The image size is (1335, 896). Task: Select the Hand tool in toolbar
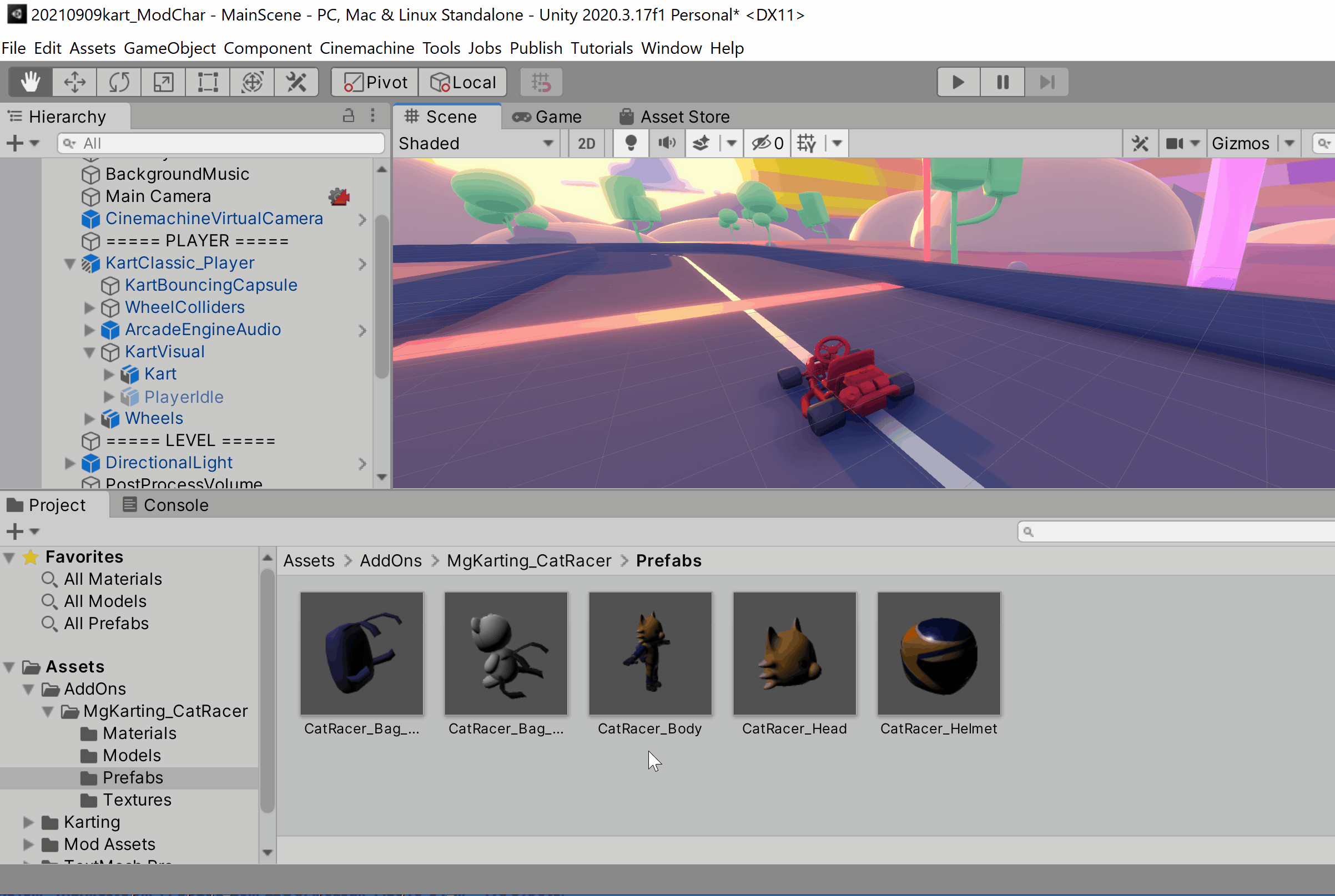pyautogui.click(x=31, y=82)
